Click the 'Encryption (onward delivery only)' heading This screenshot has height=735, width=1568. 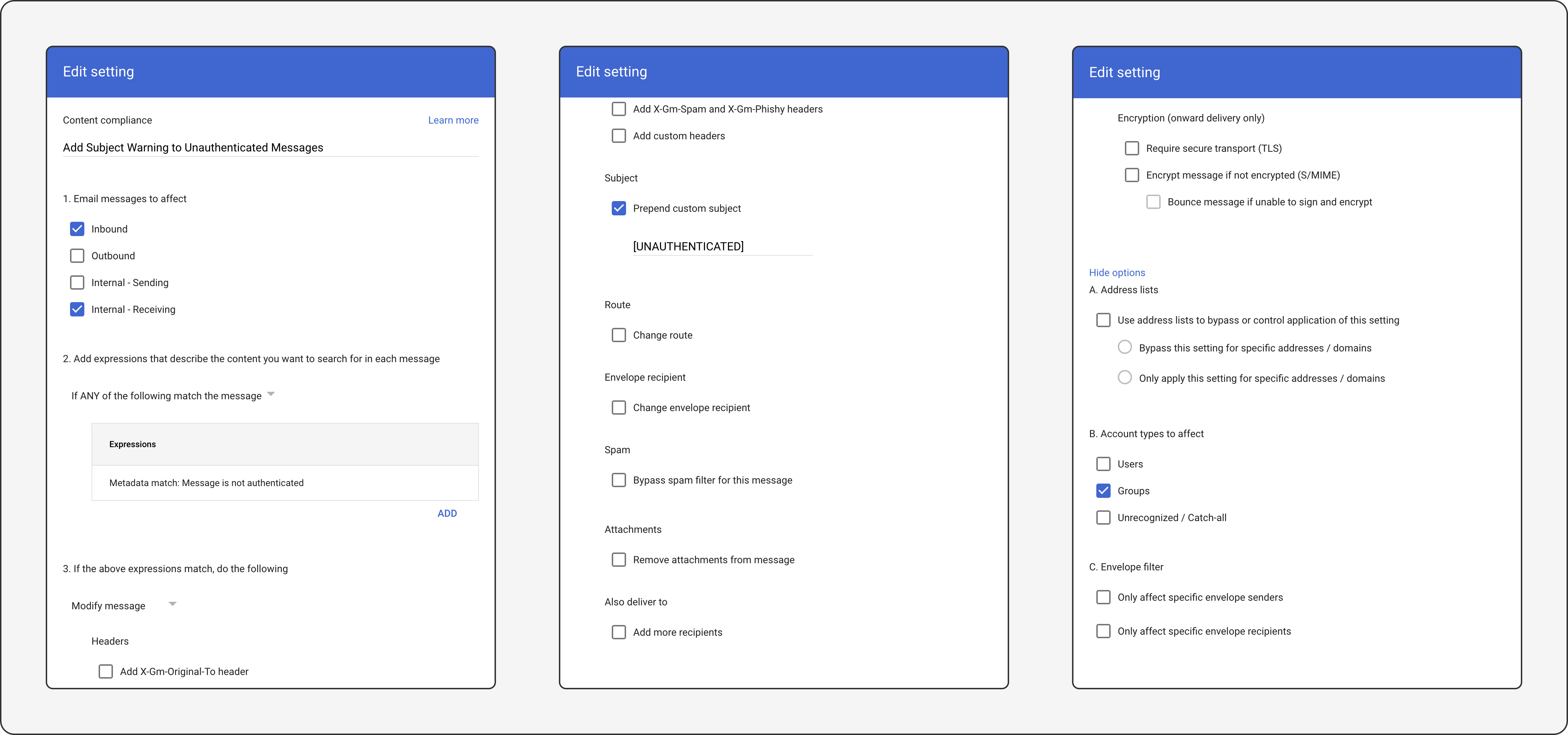(1191, 118)
